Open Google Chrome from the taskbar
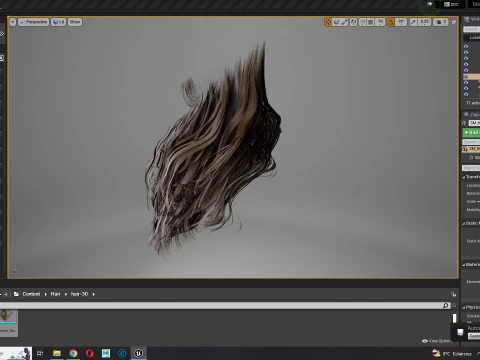Image resolution: width=480 pixels, height=360 pixels. point(73,353)
